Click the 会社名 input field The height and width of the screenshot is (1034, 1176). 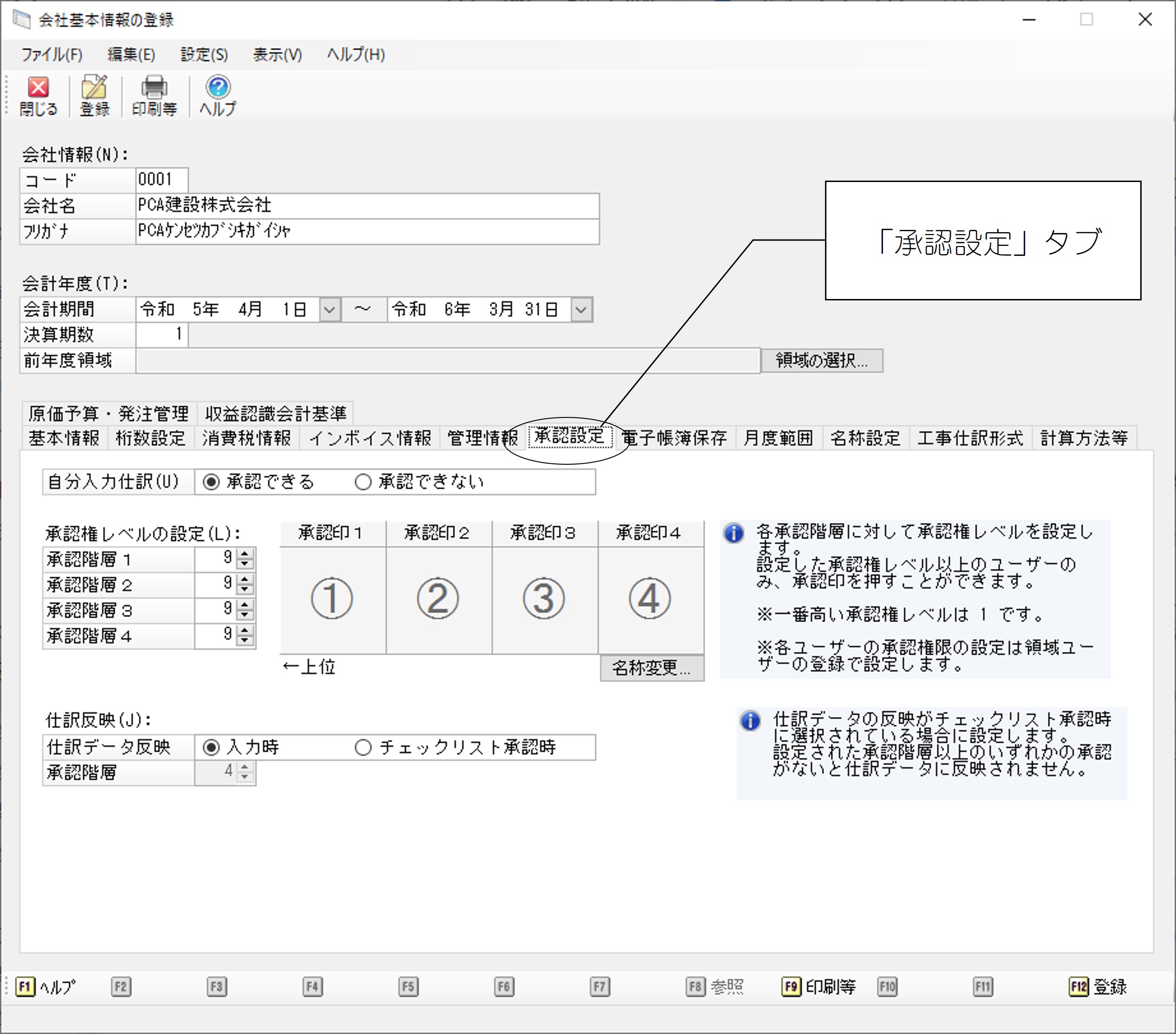(368, 205)
